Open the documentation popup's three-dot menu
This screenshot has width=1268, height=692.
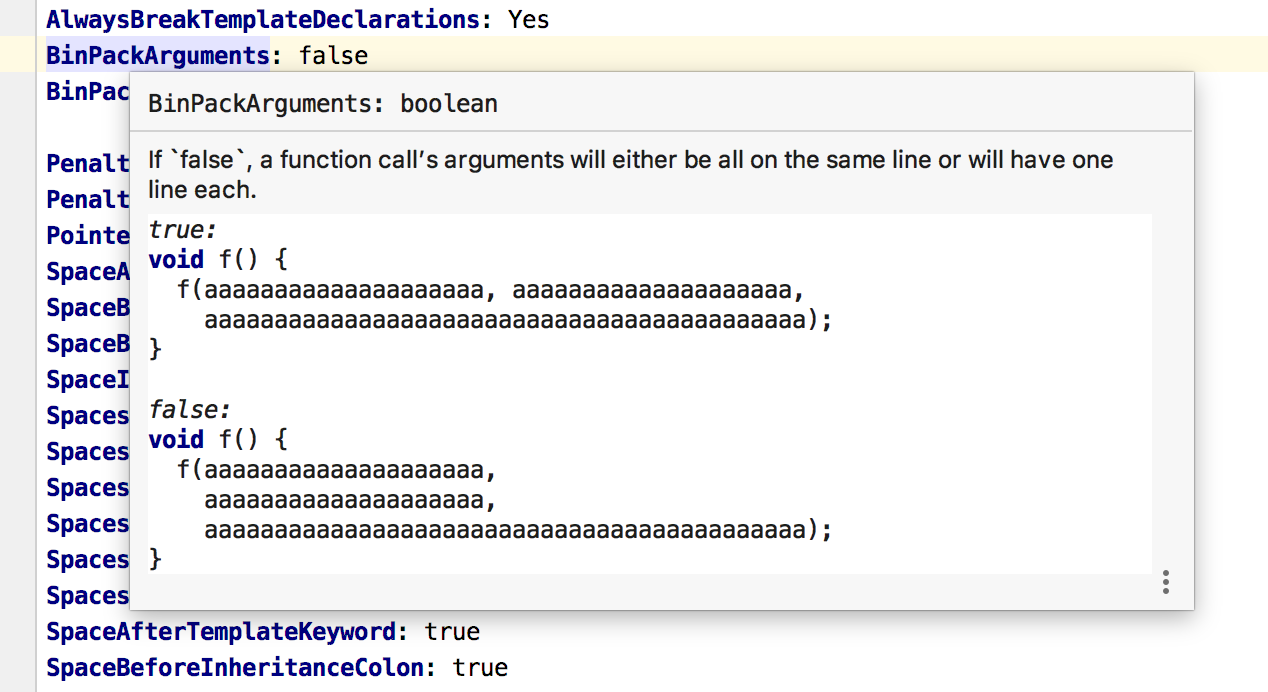(1166, 583)
